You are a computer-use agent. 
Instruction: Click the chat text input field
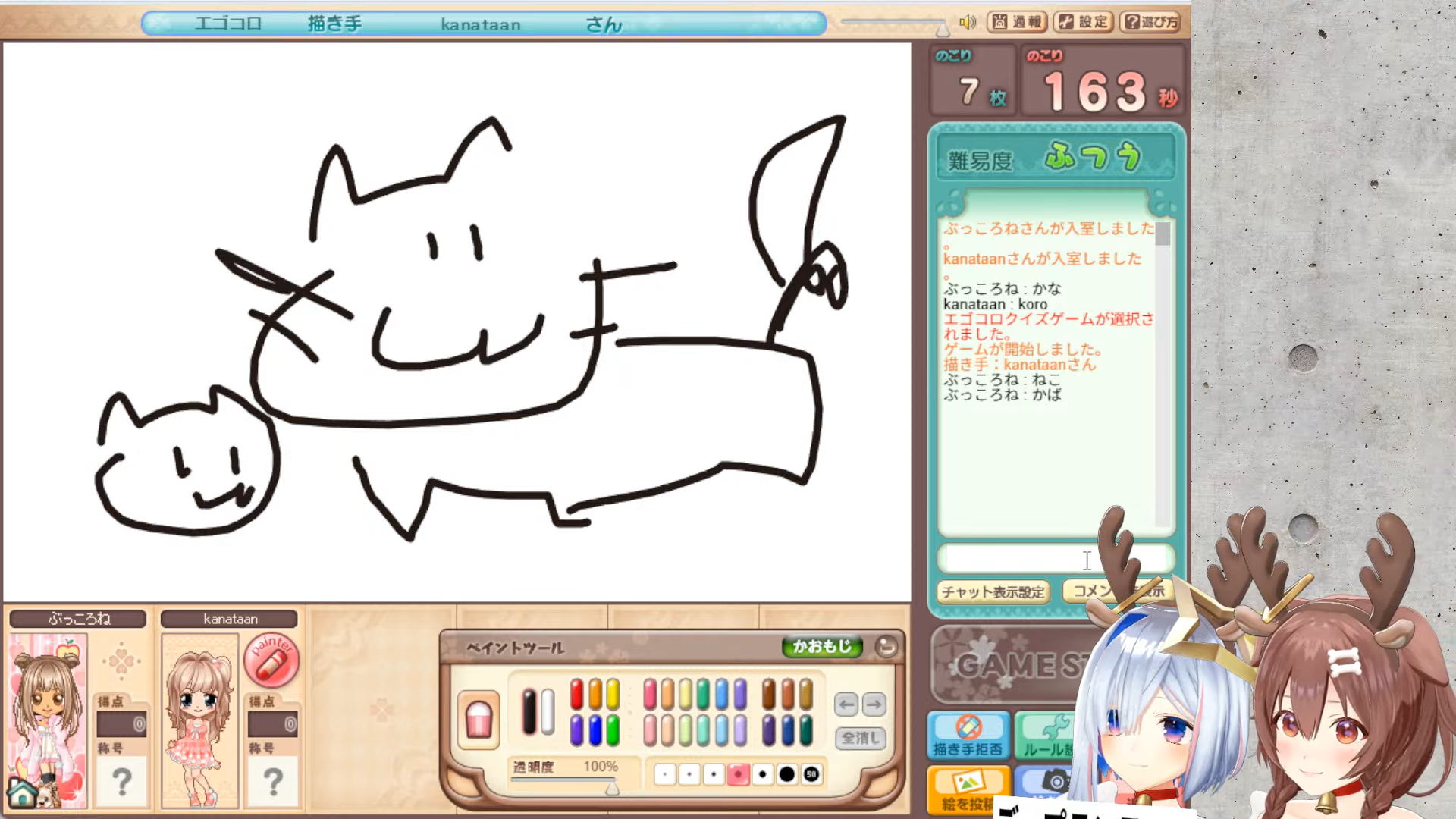[1016, 560]
